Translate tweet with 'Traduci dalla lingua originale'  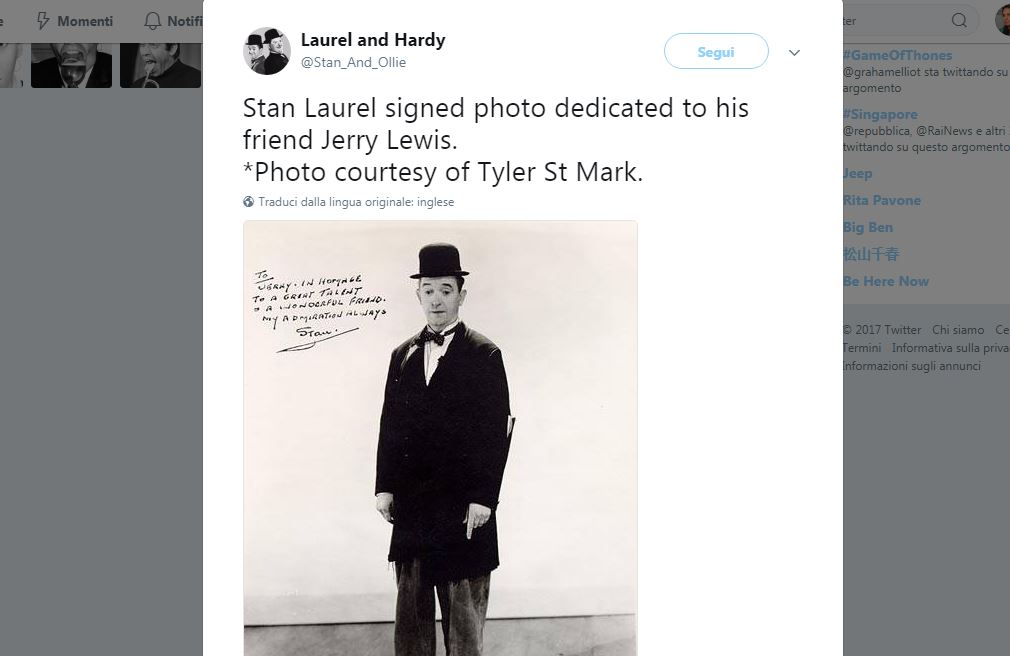356,202
